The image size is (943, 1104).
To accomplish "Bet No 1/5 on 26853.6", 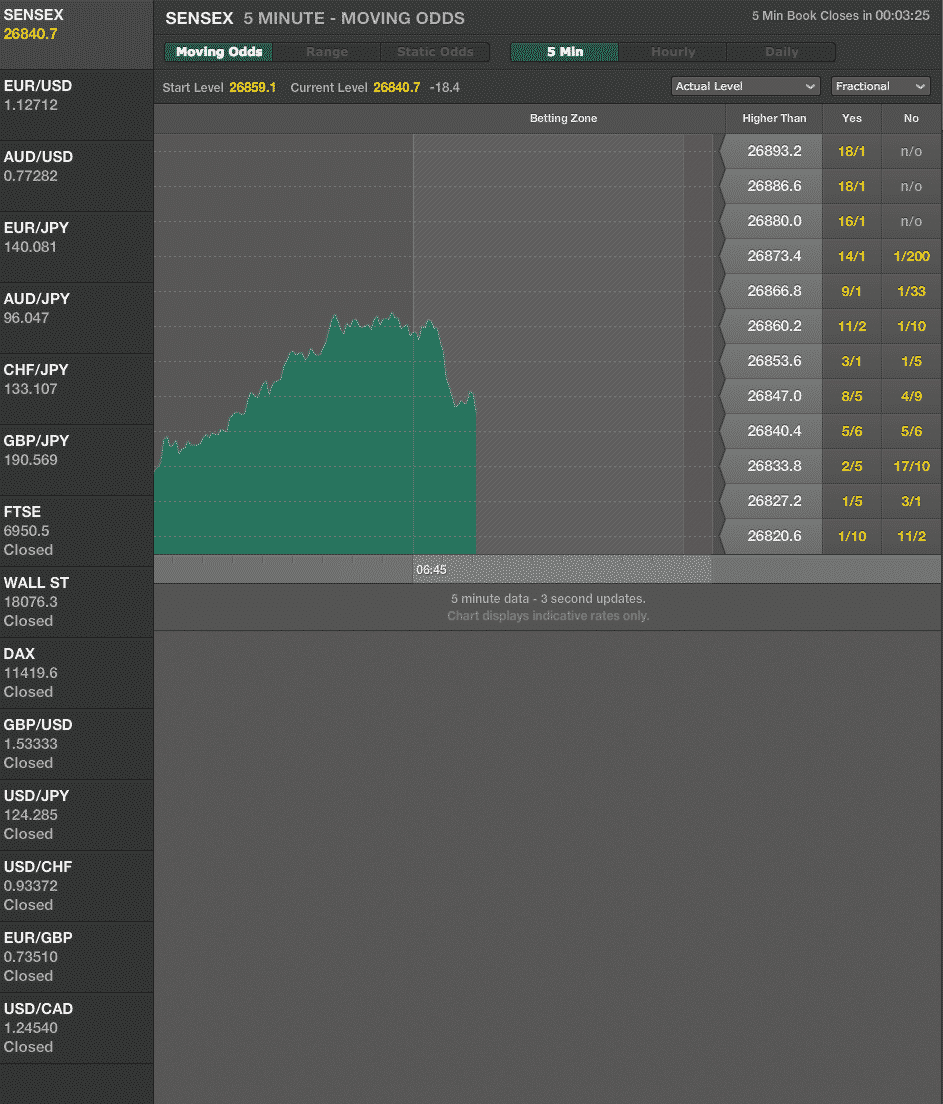I will (x=911, y=361).
